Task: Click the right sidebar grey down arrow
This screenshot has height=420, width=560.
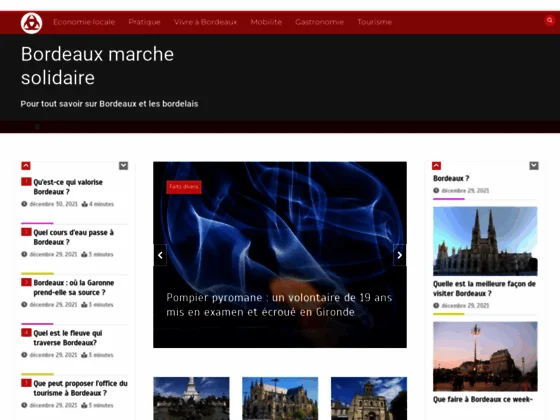Action: (x=534, y=166)
